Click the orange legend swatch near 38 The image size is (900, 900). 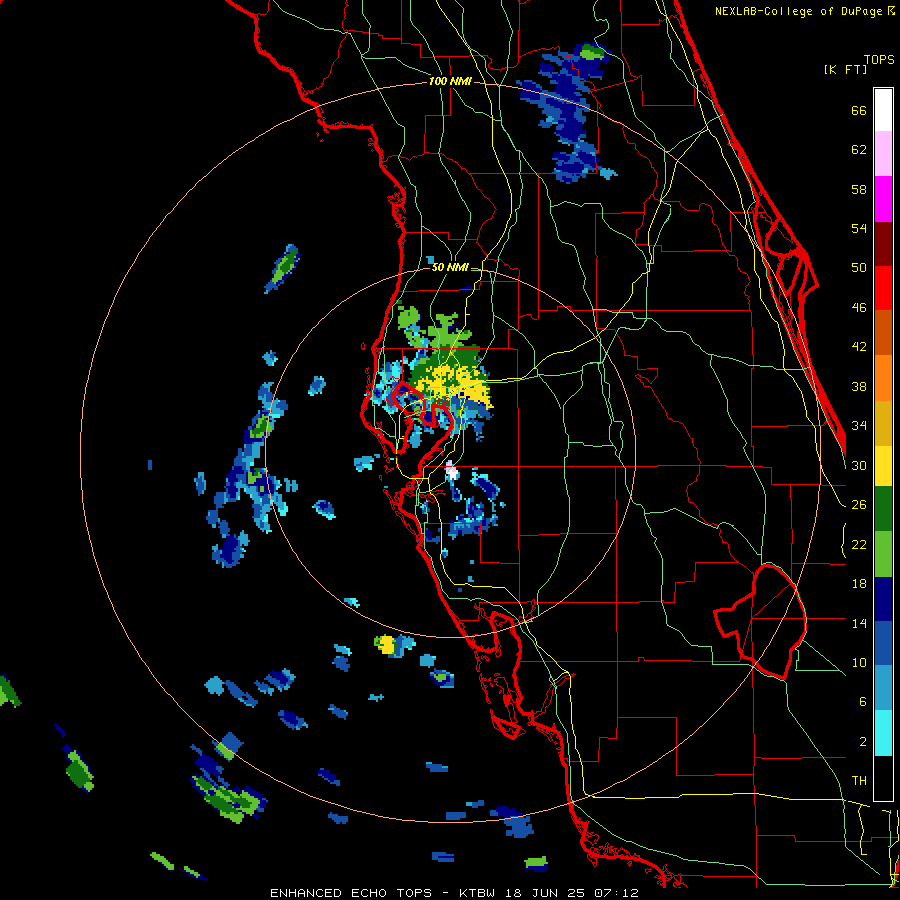point(883,377)
